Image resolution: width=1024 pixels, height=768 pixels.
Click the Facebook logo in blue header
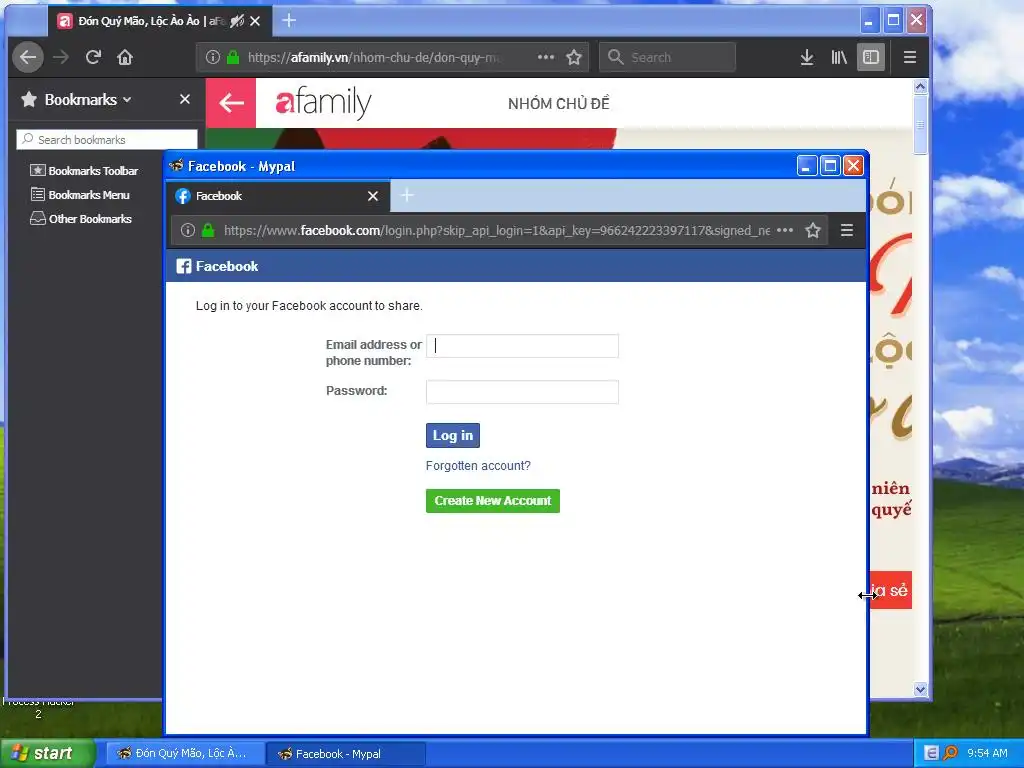[217, 266]
